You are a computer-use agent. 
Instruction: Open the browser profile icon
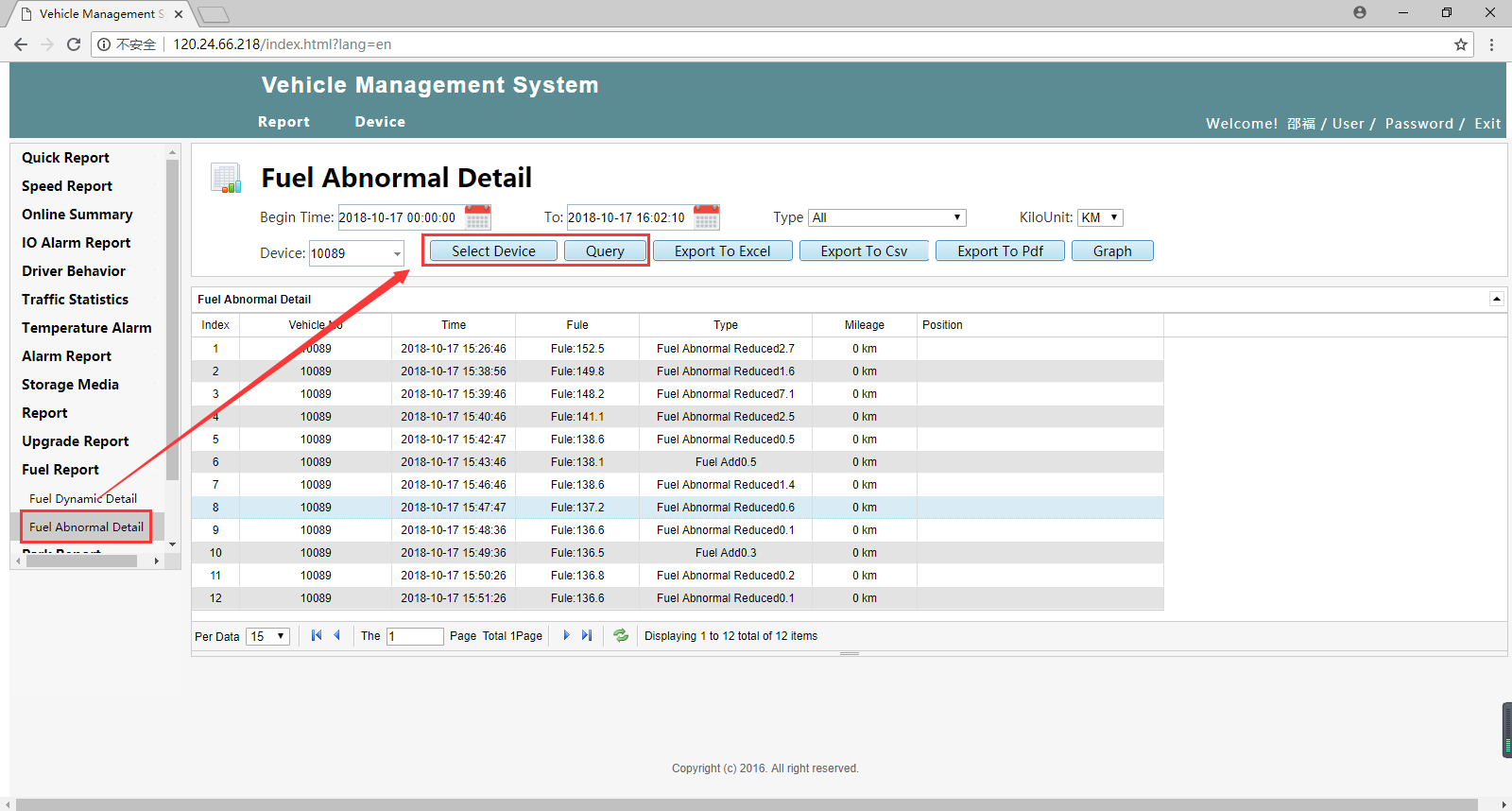[1360, 12]
